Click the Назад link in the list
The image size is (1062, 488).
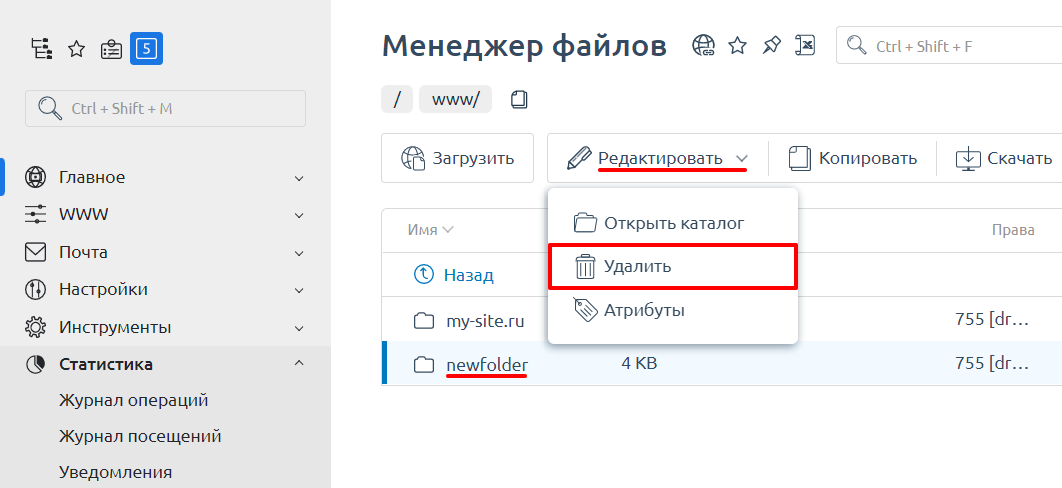(x=468, y=275)
